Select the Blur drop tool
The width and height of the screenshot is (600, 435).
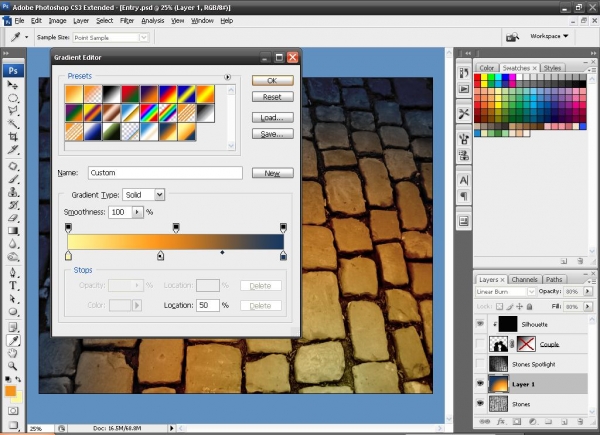(13, 244)
